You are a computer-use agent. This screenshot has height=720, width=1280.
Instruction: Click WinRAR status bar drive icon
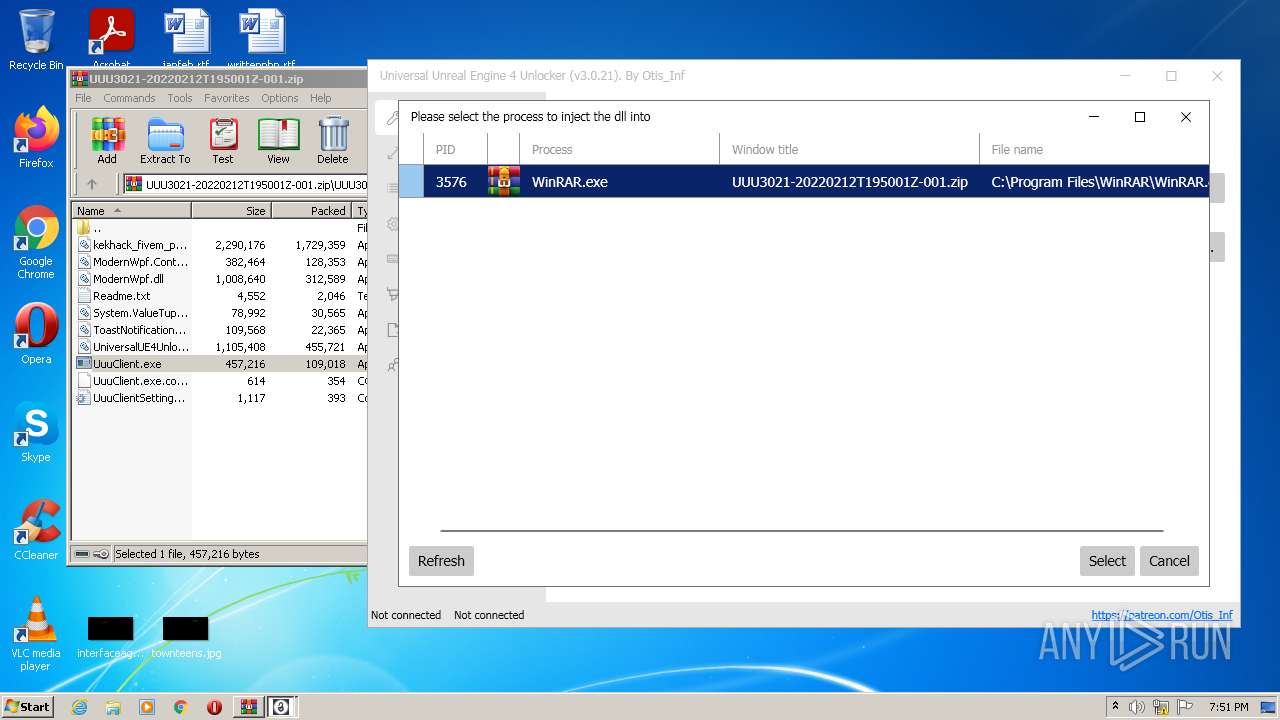(x=82, y=554)
